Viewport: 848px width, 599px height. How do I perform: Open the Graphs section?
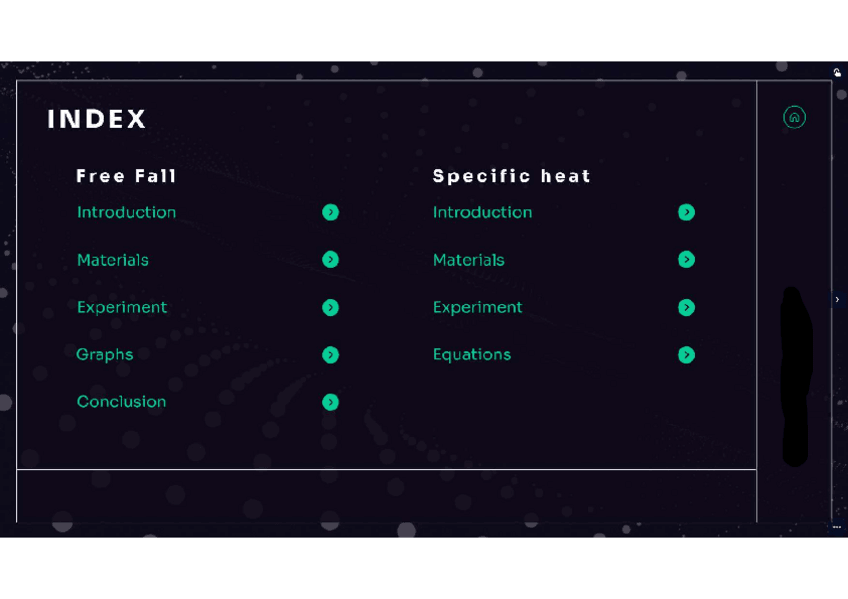point(104,354)
